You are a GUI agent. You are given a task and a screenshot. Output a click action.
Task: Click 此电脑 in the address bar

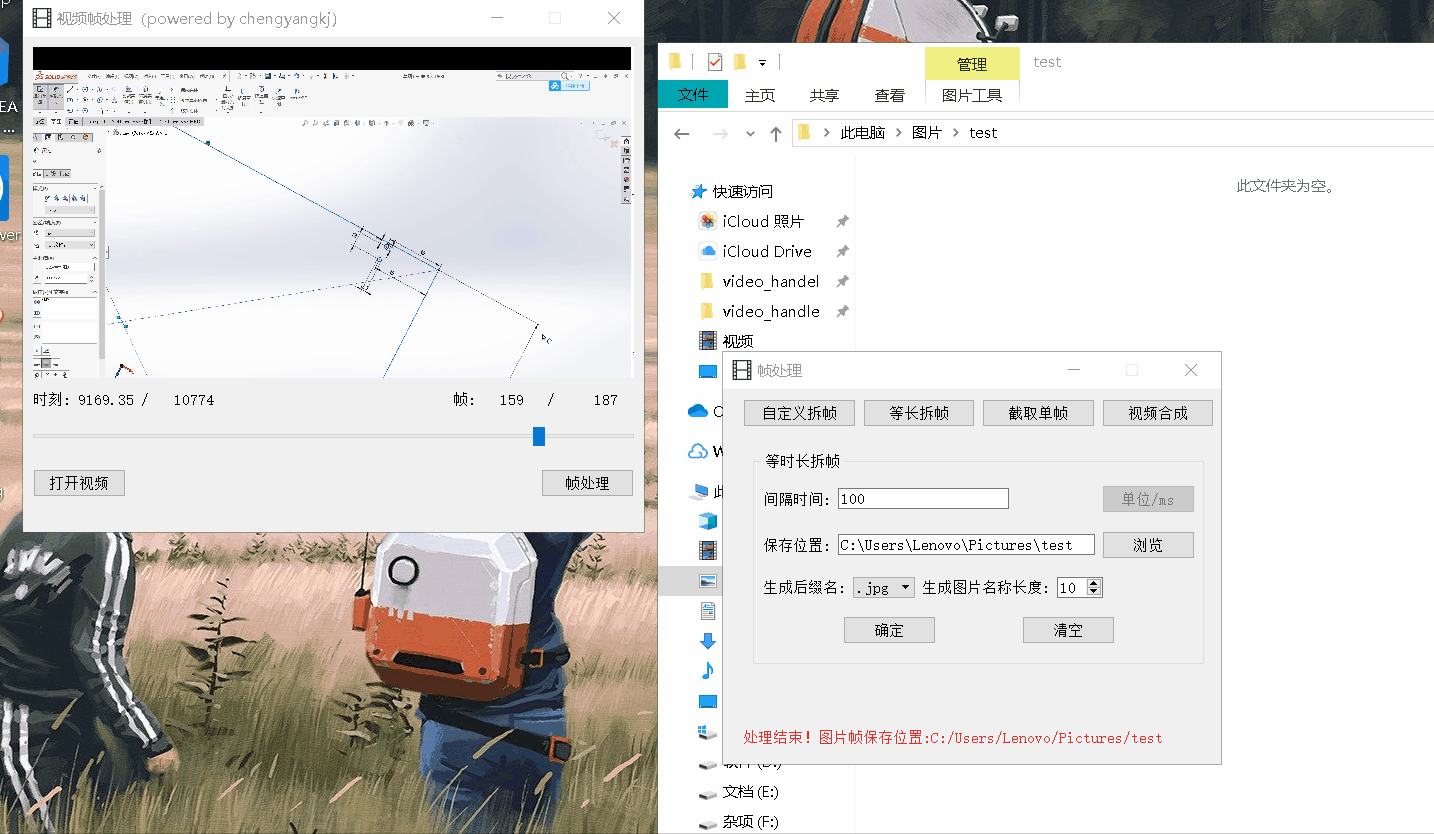(863, 133)
